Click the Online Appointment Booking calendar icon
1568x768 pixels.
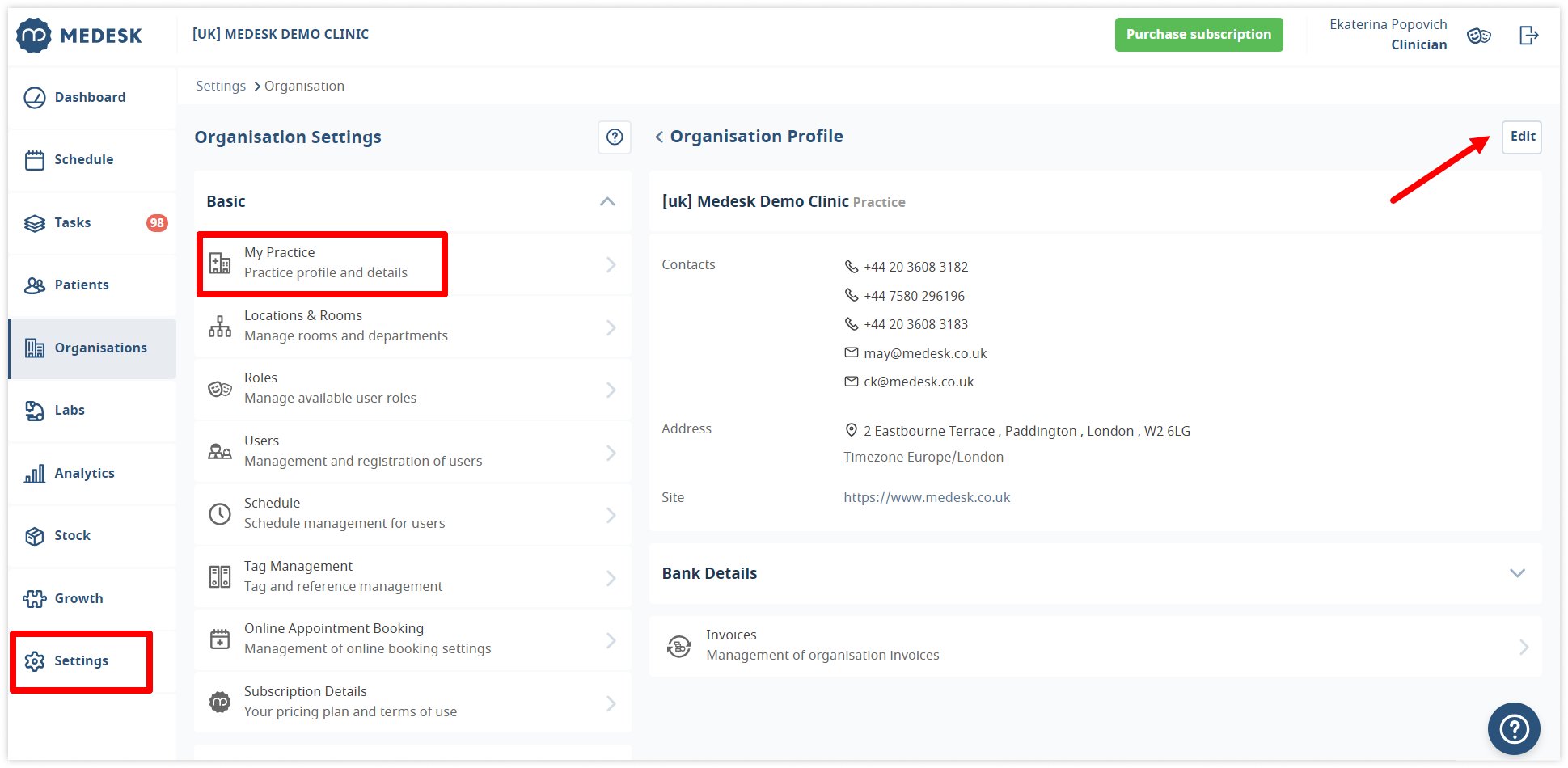point(220,639)
